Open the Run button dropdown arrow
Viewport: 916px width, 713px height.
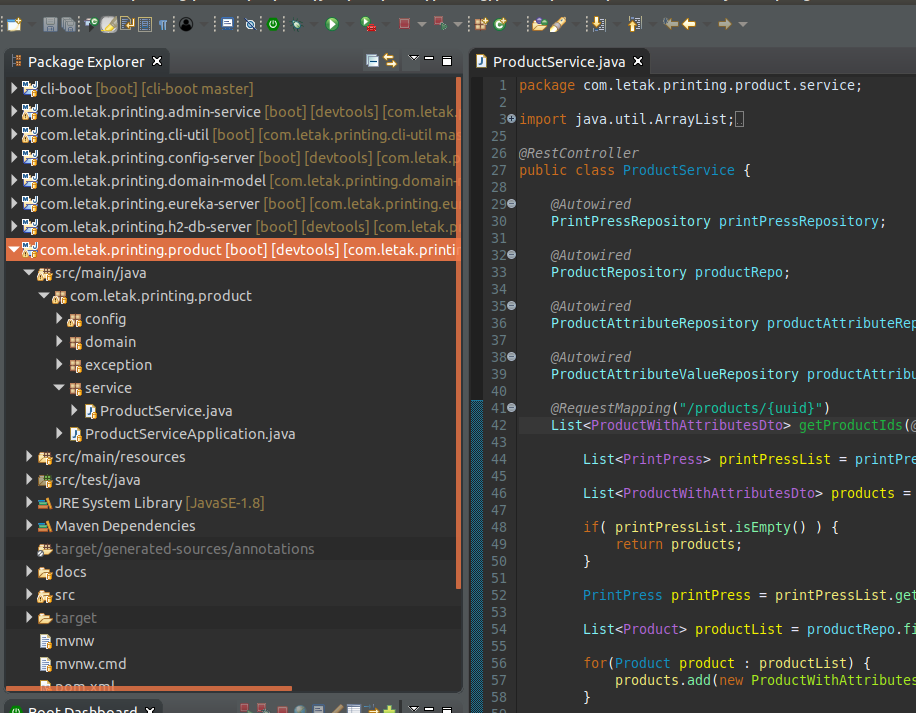pyautogui.click(x=349, y=23)
